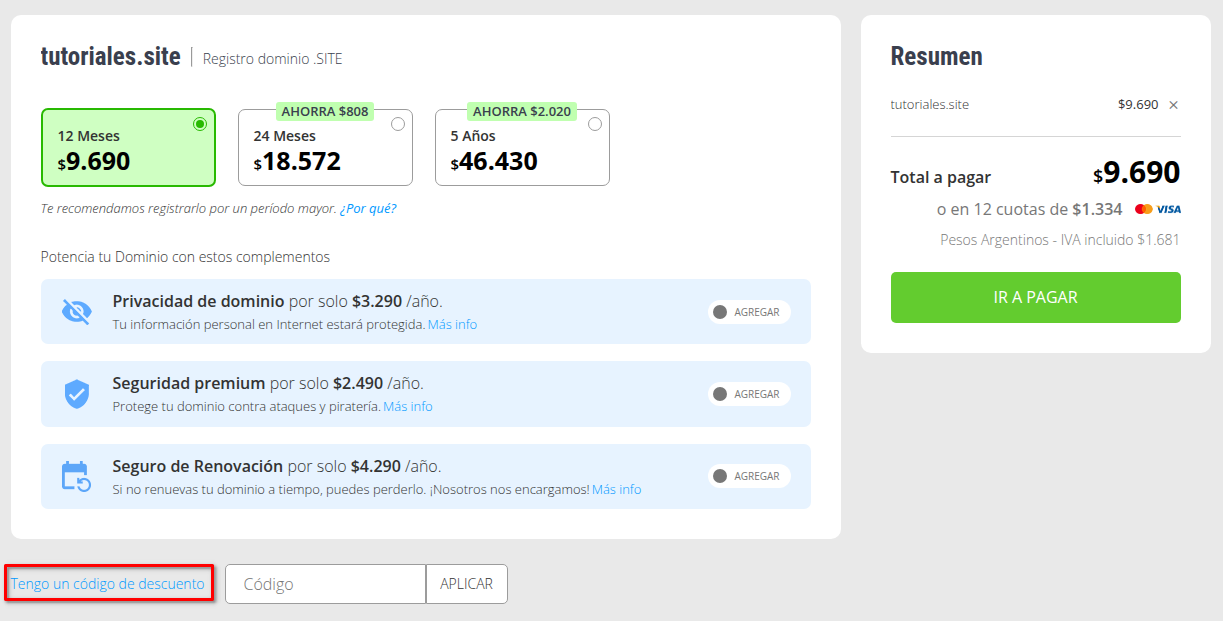Focus the Código discount input field

pyautogui.click(x=326, y=584)
